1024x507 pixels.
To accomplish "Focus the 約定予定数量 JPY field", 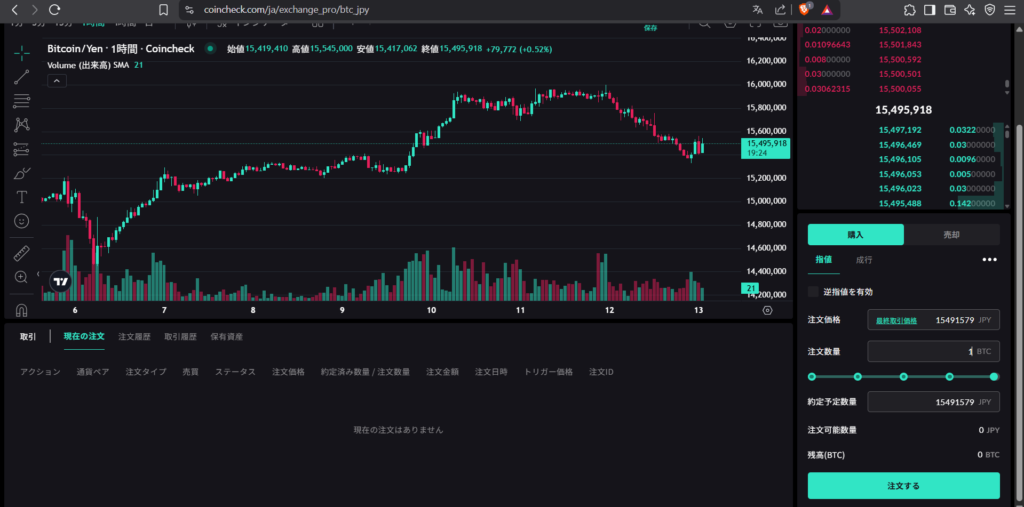I will [933, 401].
